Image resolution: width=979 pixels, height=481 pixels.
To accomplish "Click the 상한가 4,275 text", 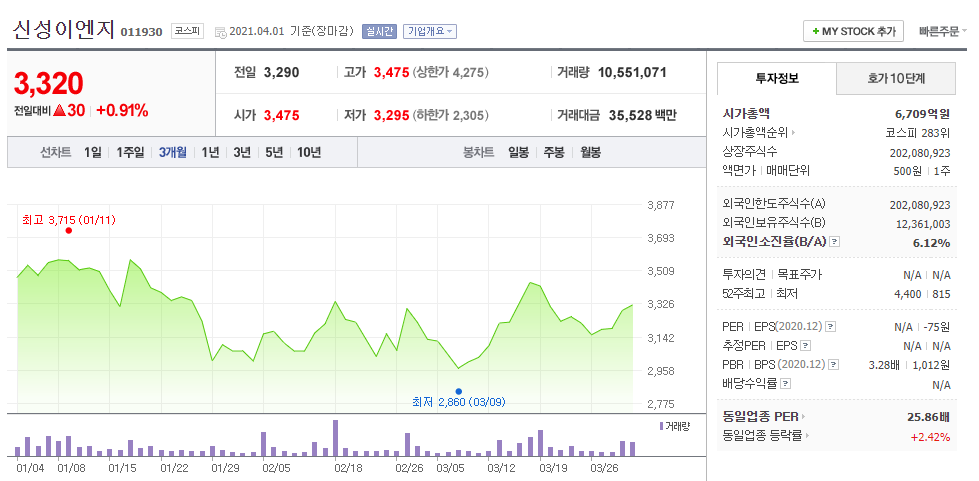I will coord(450,72).
